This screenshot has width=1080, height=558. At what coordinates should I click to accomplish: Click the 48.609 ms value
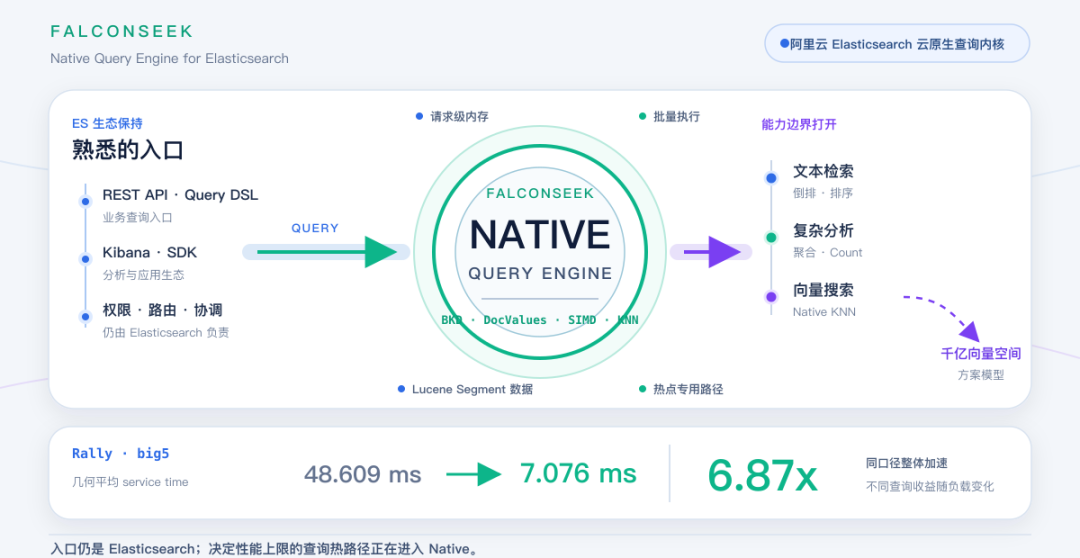pos(363,475)
